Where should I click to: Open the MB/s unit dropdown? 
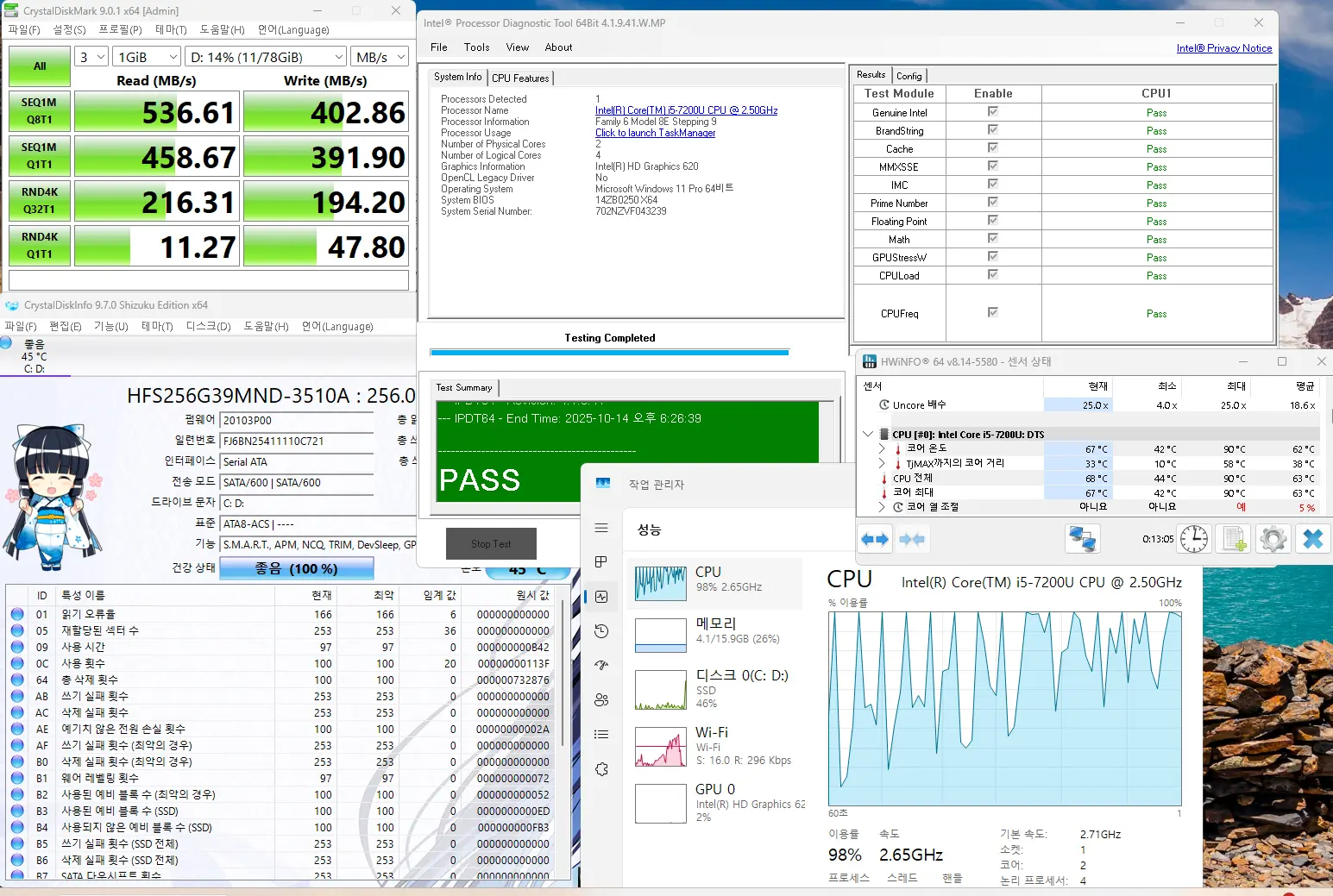click(x=380, y=57)
